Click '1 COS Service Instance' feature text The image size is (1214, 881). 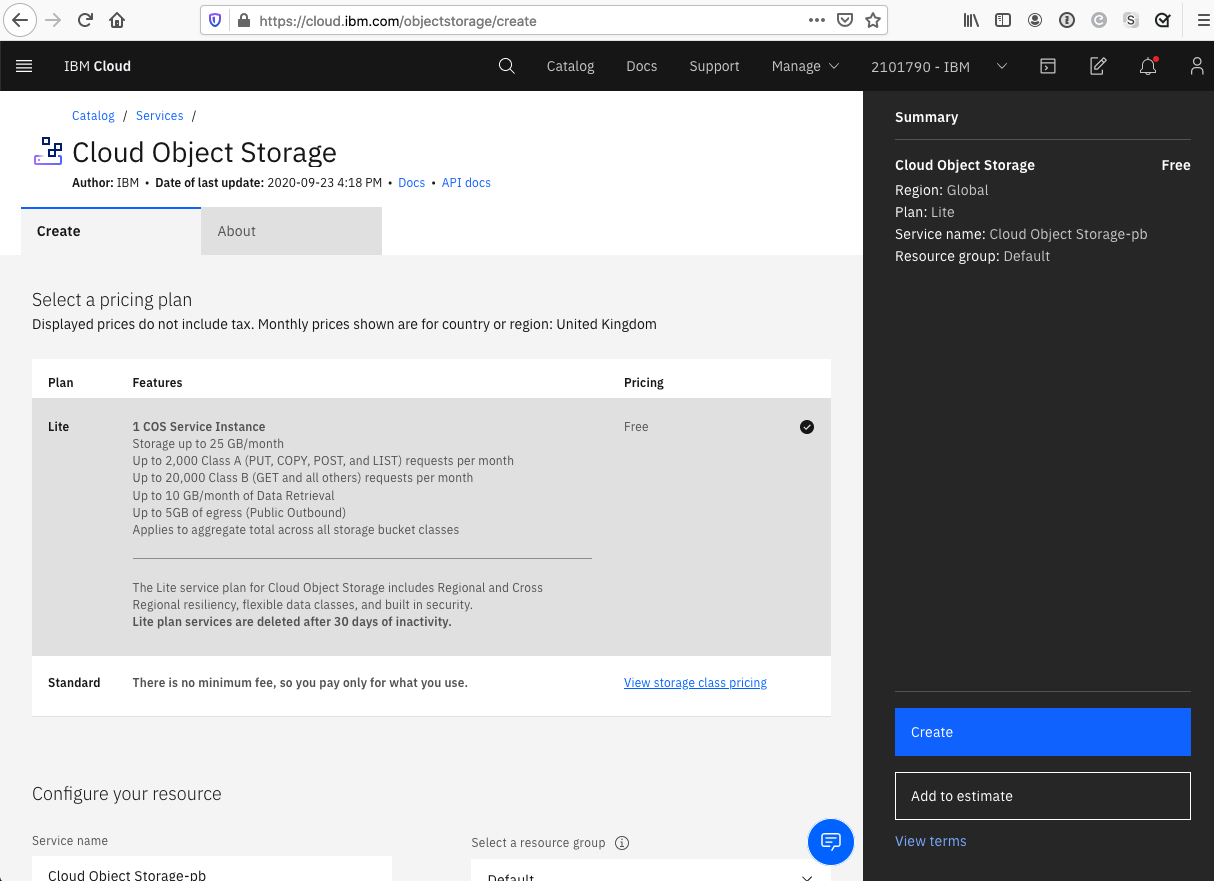coord(199,427)
